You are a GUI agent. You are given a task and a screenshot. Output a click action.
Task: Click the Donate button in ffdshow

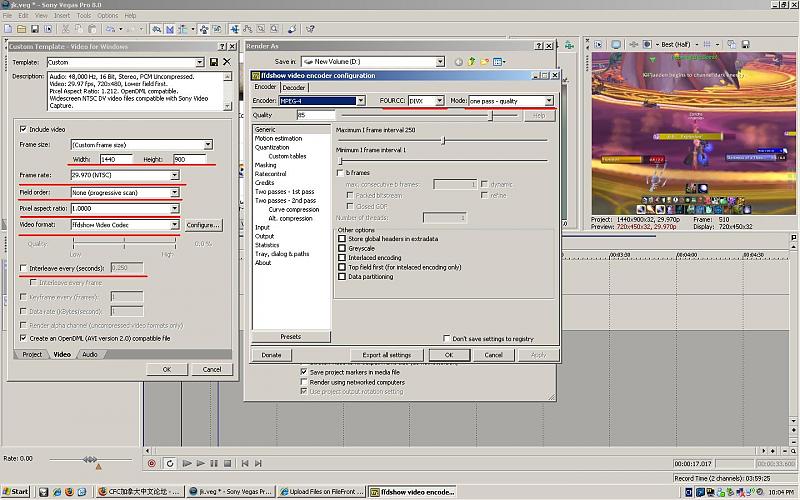pos(271,355)
